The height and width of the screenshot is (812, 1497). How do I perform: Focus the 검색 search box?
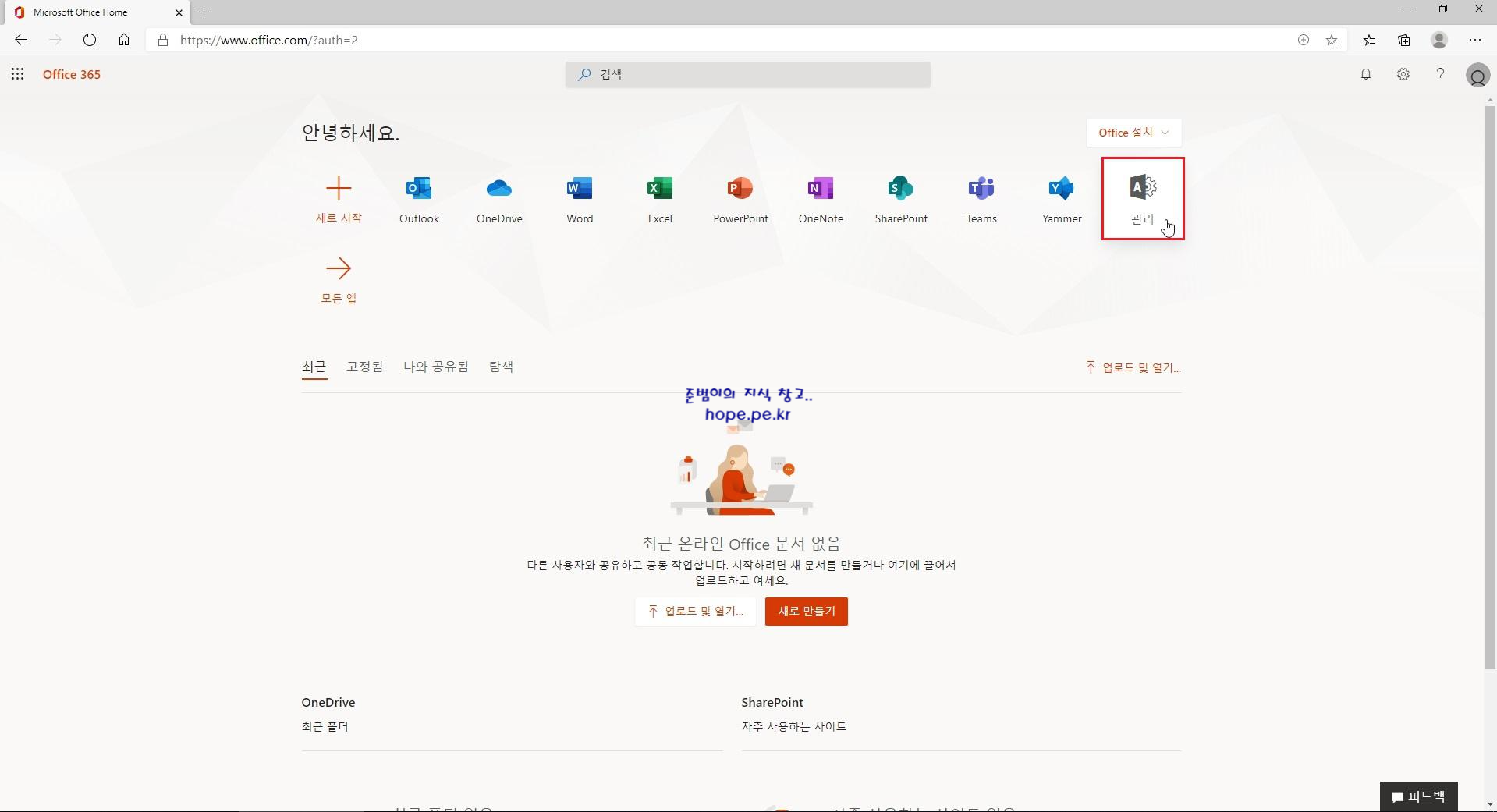[747, 74]
